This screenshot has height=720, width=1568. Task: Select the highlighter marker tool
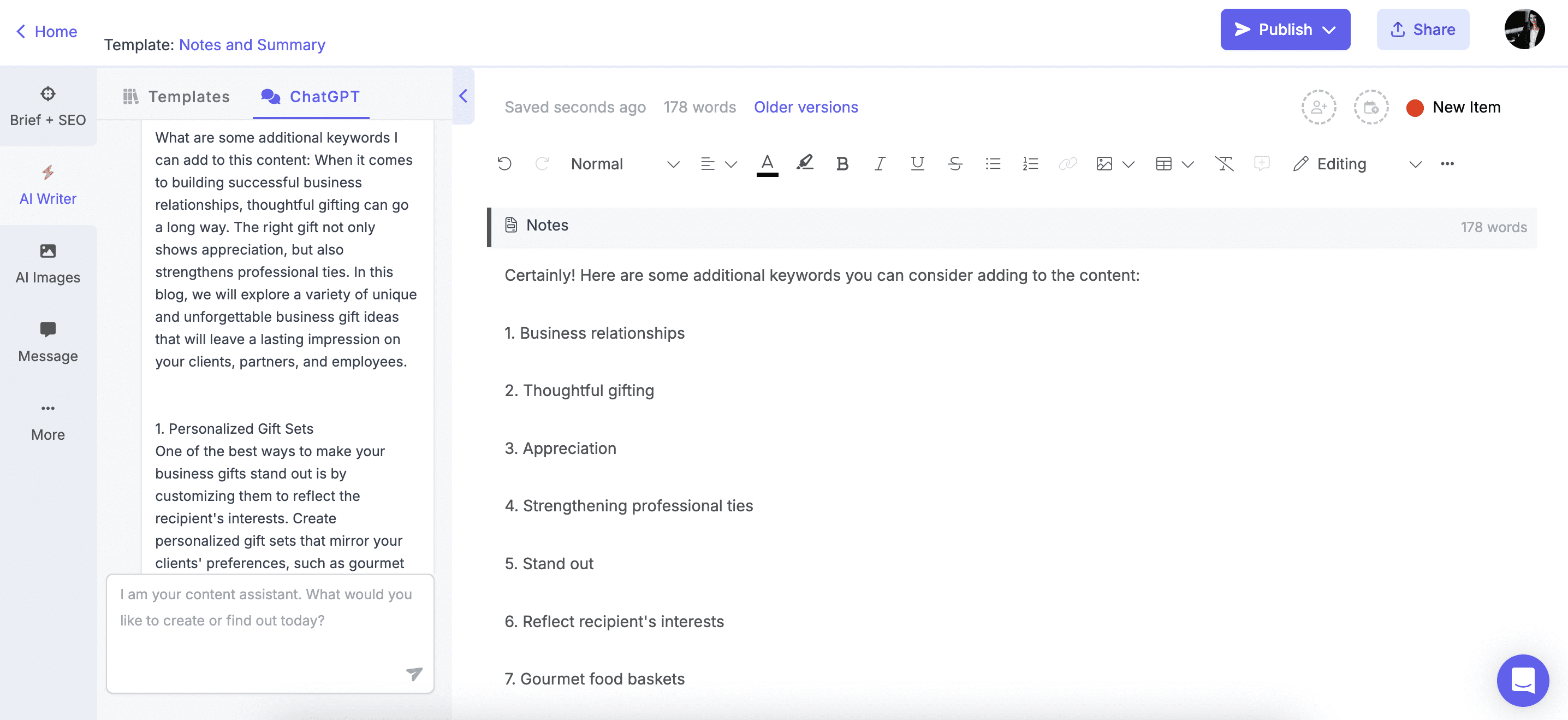tap(805, 163)
